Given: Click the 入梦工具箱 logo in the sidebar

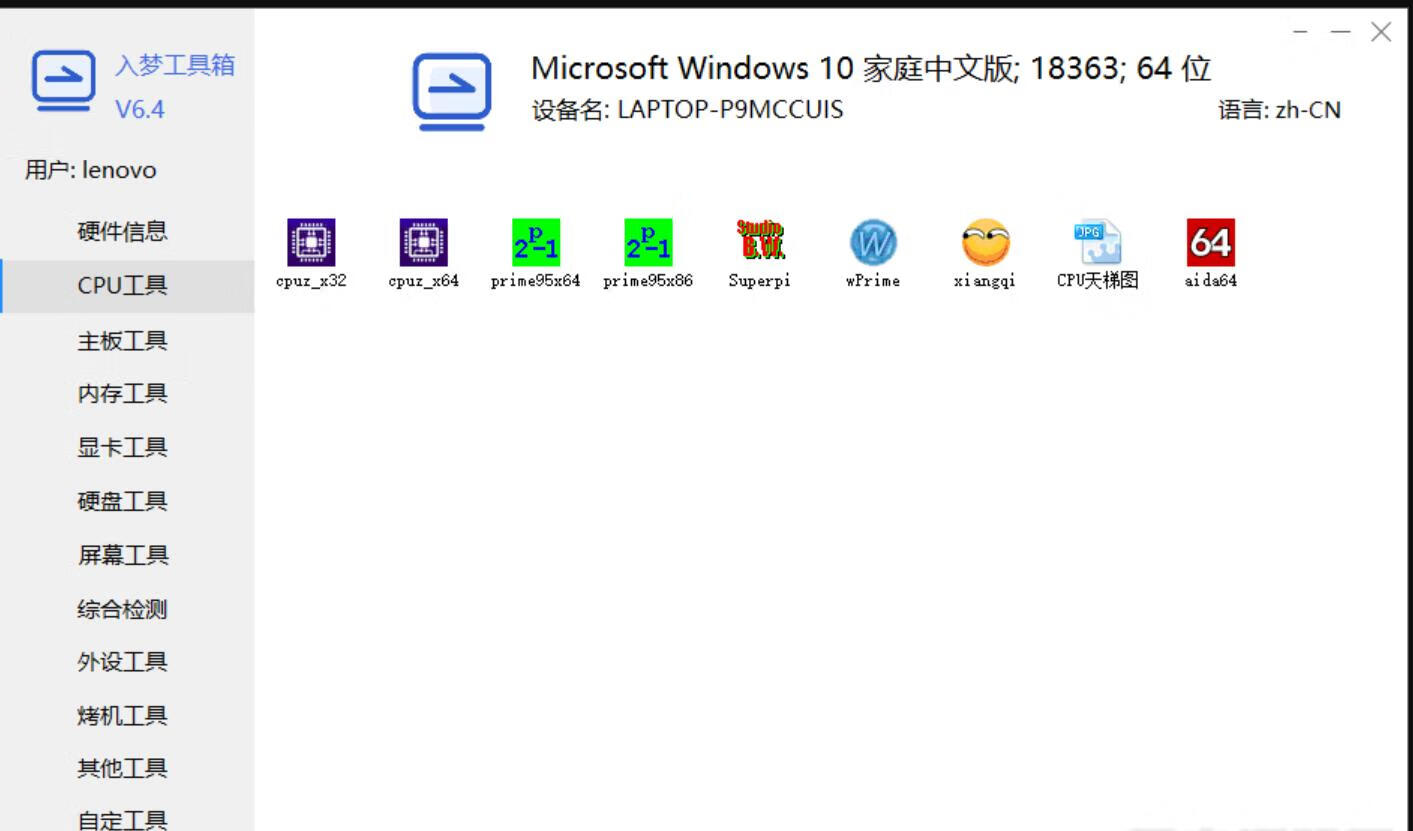Looking at the screenshot, I should 64,81.
